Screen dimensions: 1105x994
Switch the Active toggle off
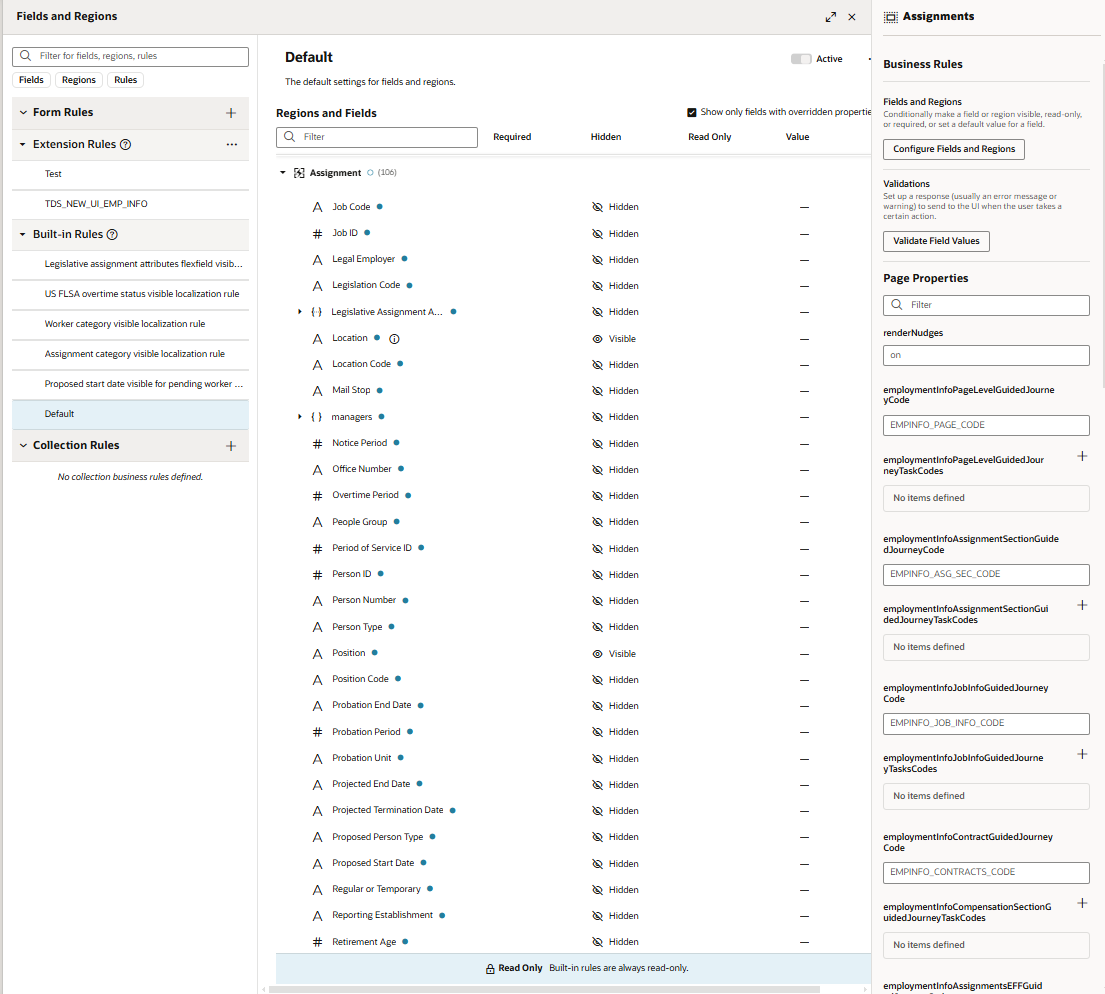pyautogui.click(x=800, y=59)
